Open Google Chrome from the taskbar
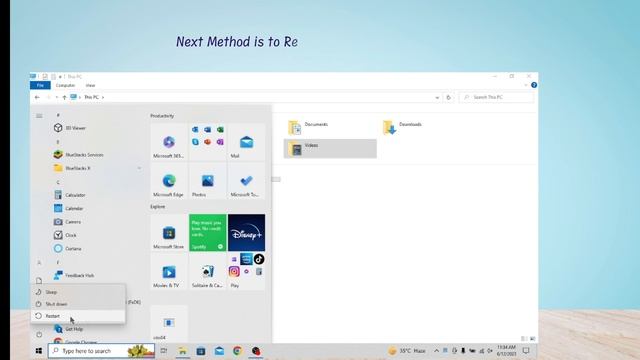Image resolution: width=640 pixels, height=360 pixels. click(238, 351)
